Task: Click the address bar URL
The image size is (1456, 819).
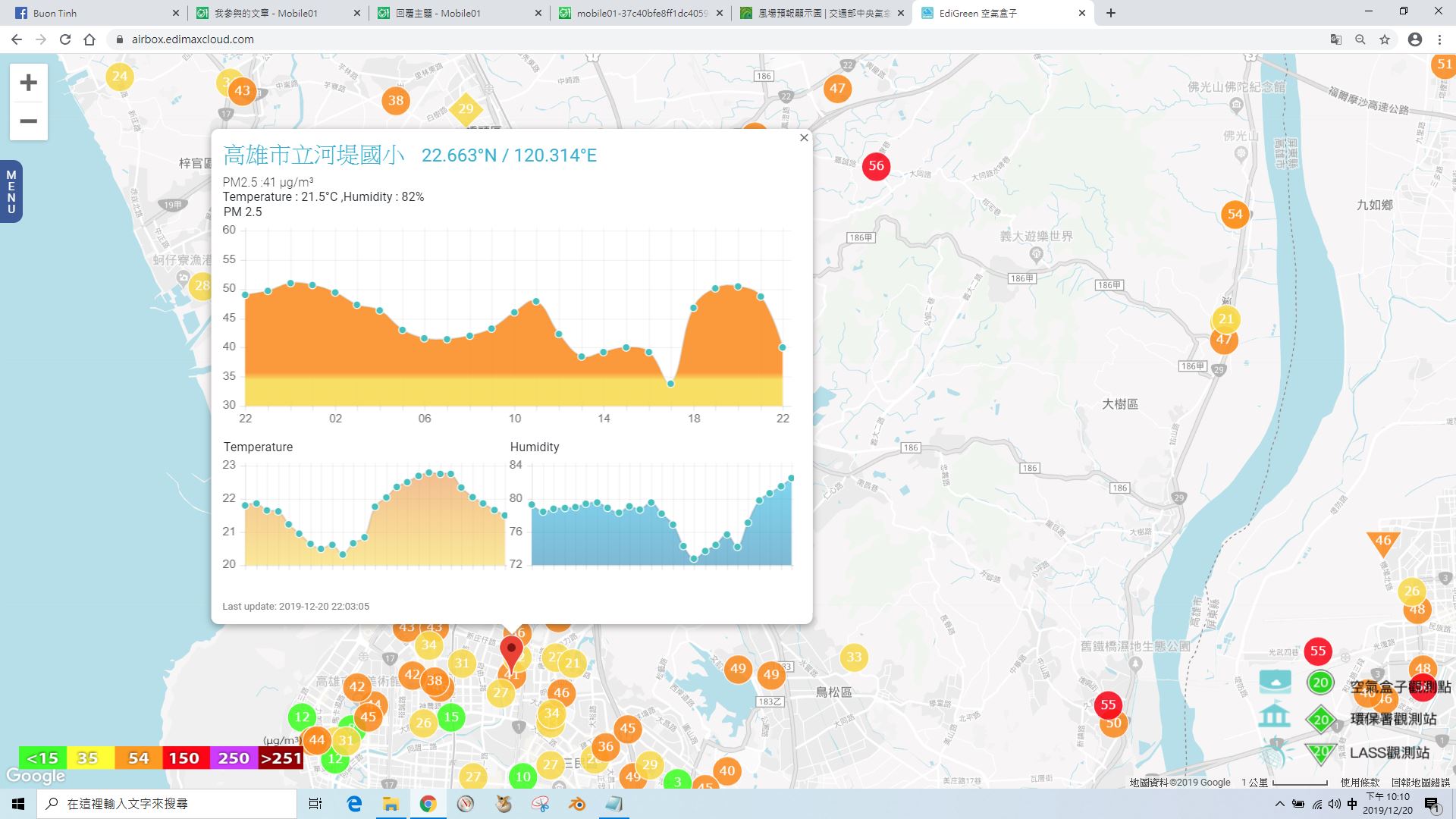Action: pos(193,39)
